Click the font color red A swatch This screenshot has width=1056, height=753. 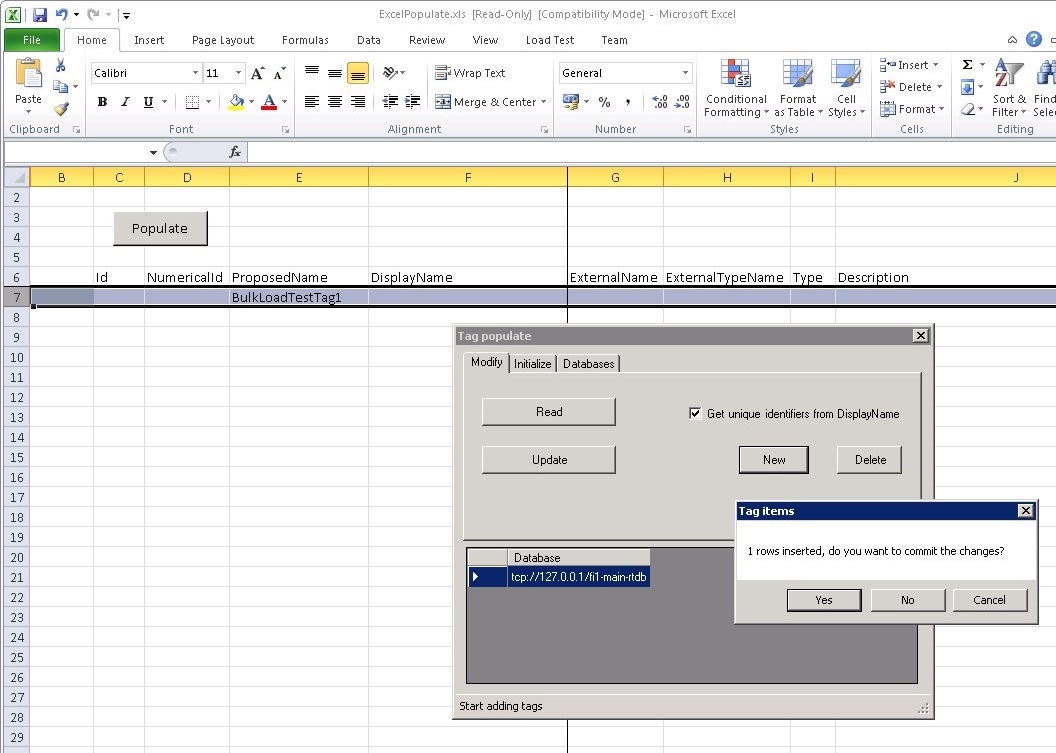268,102
